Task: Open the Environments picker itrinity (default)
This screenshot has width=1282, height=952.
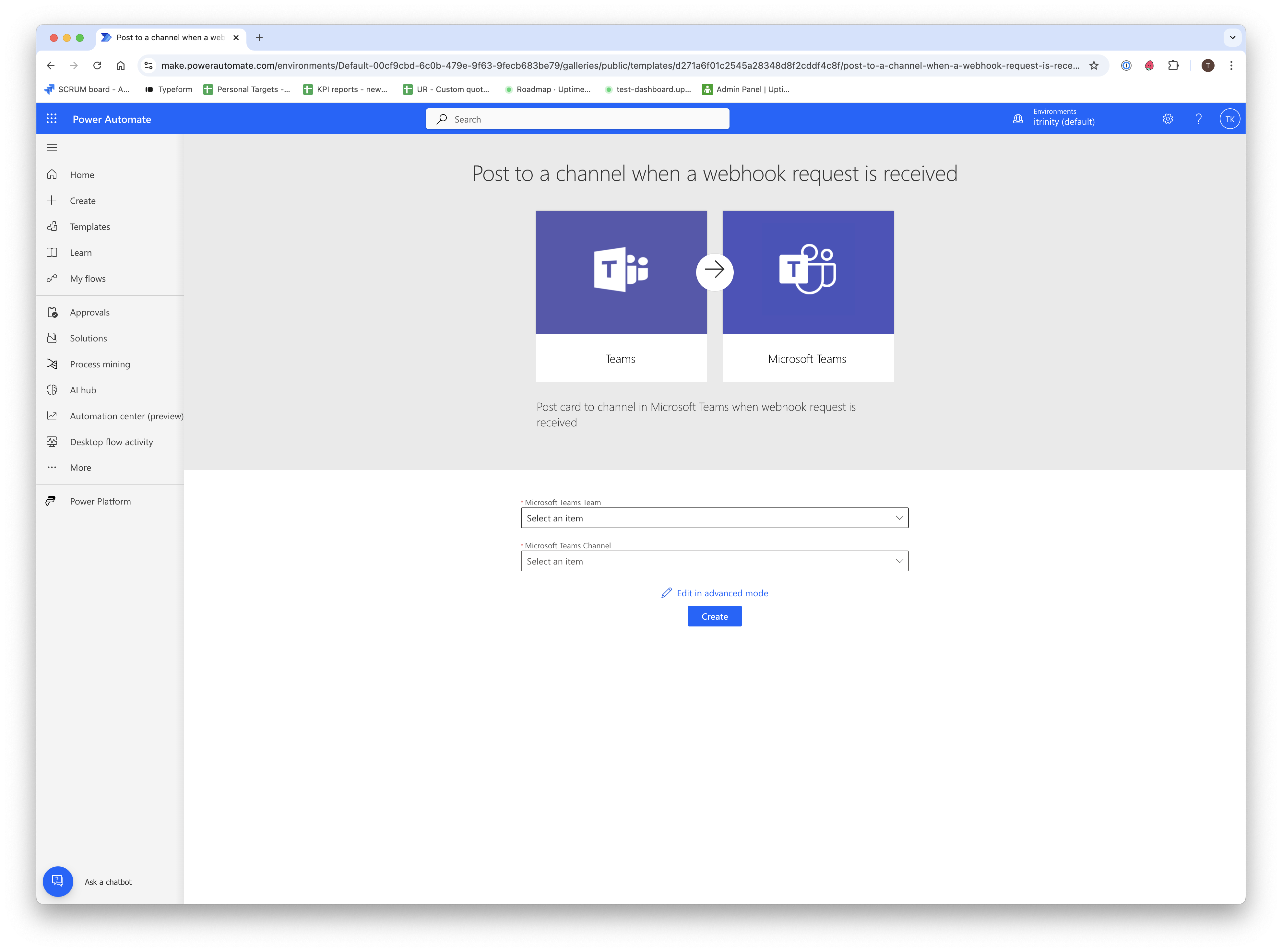Action: click(x=1054, y=118)
